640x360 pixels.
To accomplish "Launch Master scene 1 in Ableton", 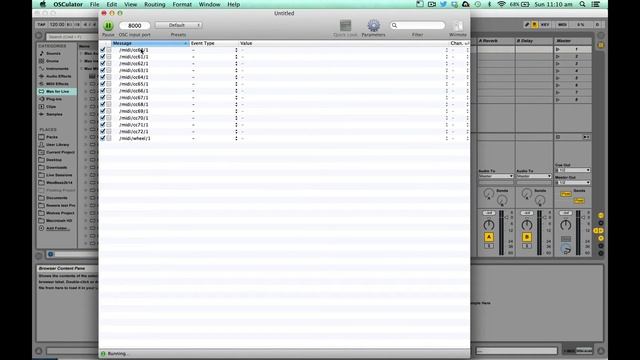I will (x=558, y=49).
